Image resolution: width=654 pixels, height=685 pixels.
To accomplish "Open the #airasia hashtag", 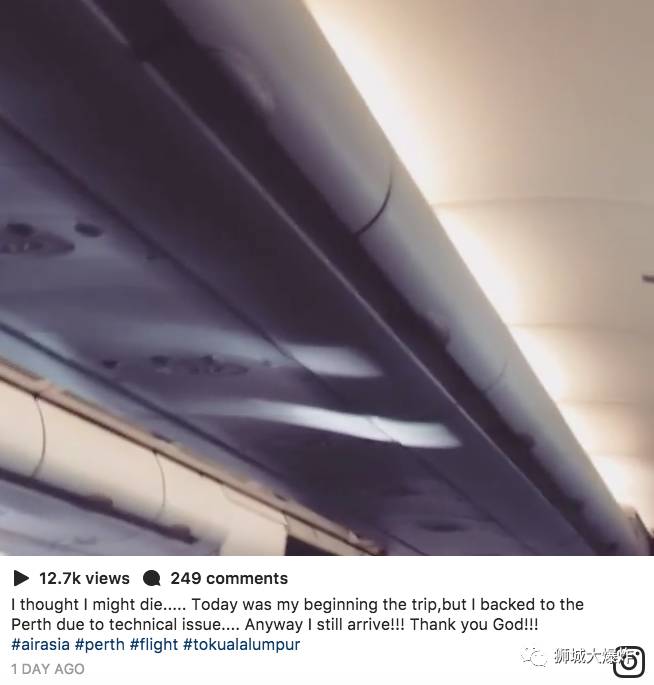I will coord(40,644).
